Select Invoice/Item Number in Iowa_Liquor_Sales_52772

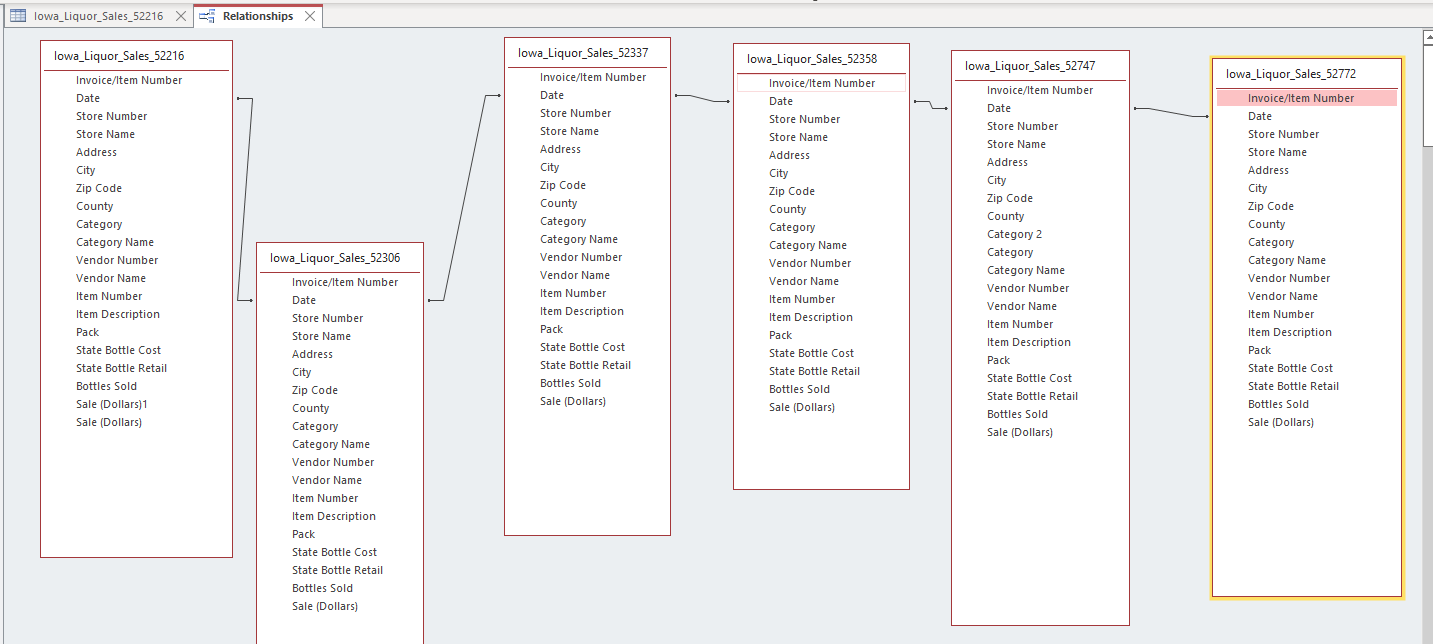1306,98
